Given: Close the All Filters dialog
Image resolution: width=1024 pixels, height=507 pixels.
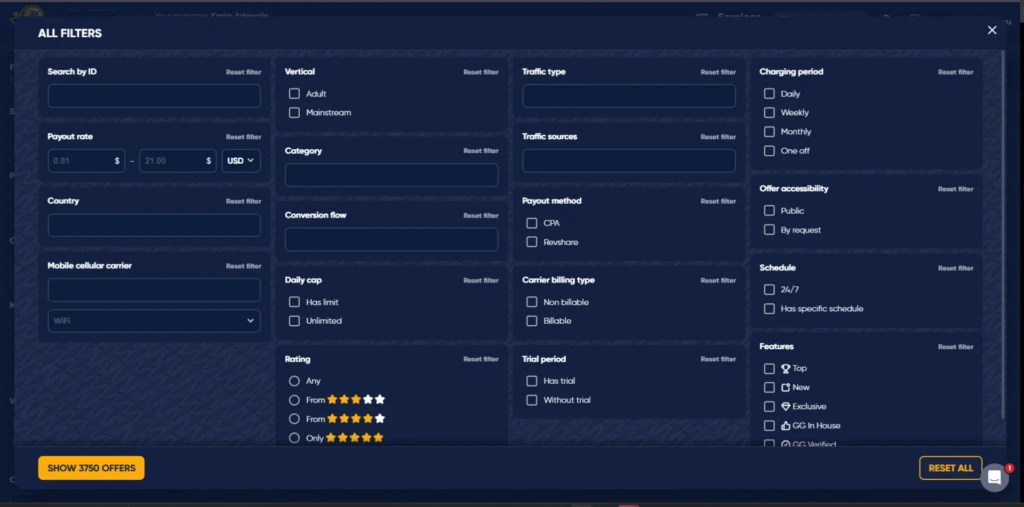Looking at the screenshot, I should [992, 30].
